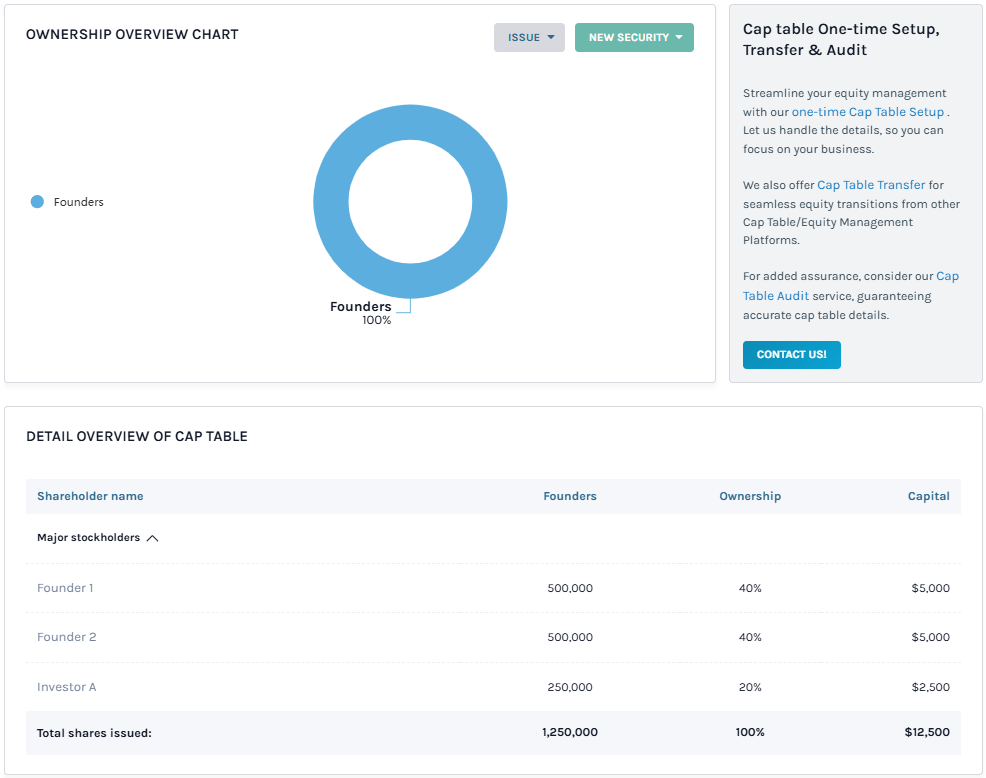Open the New Security dropdown

click(633, 38)
